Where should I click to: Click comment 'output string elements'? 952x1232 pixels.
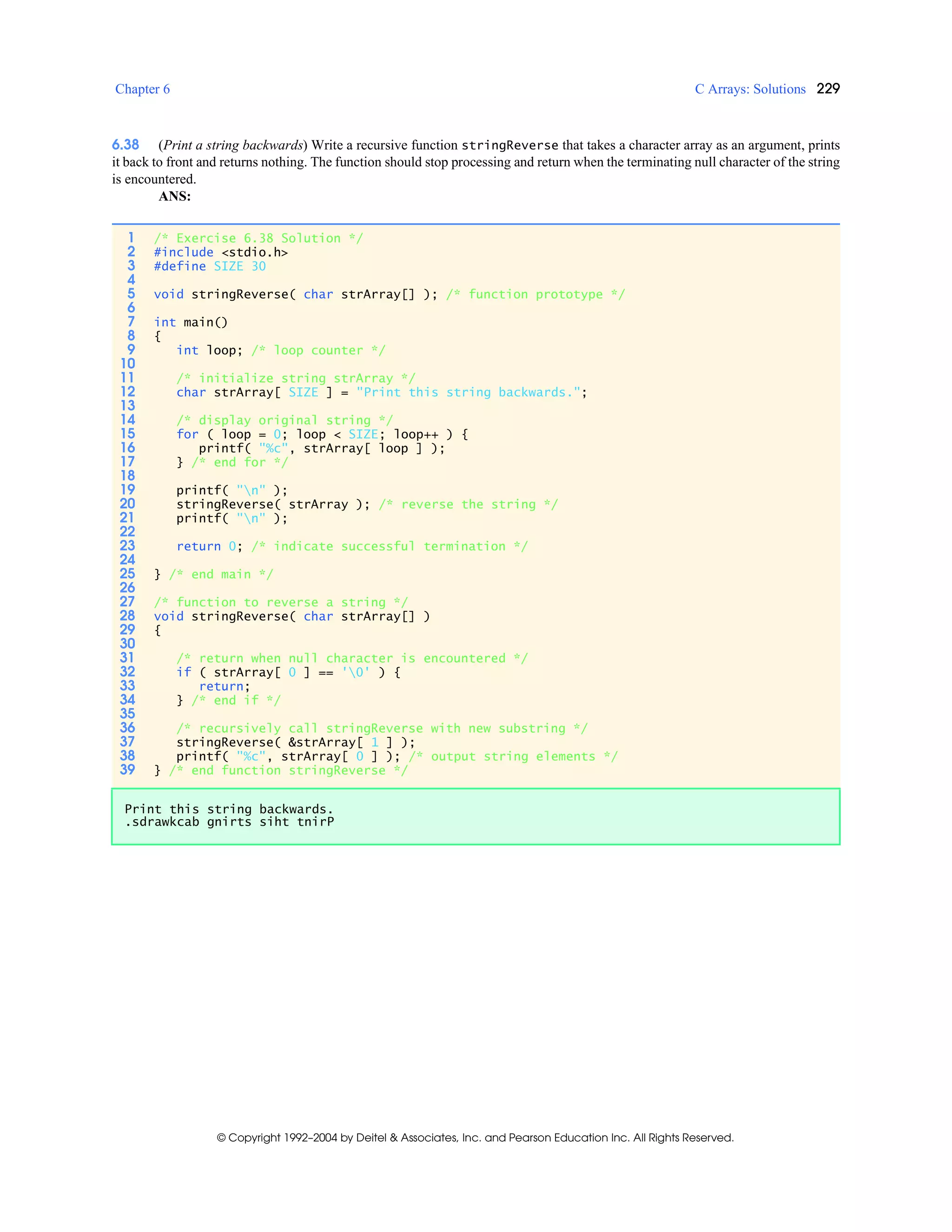(x=513, y=756)
